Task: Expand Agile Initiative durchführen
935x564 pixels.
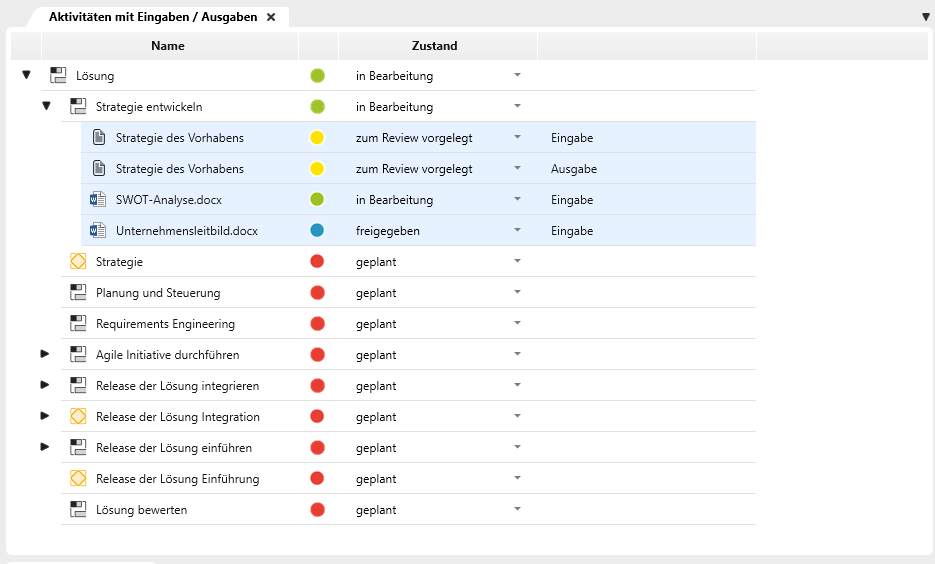Action: pos(45,355)
